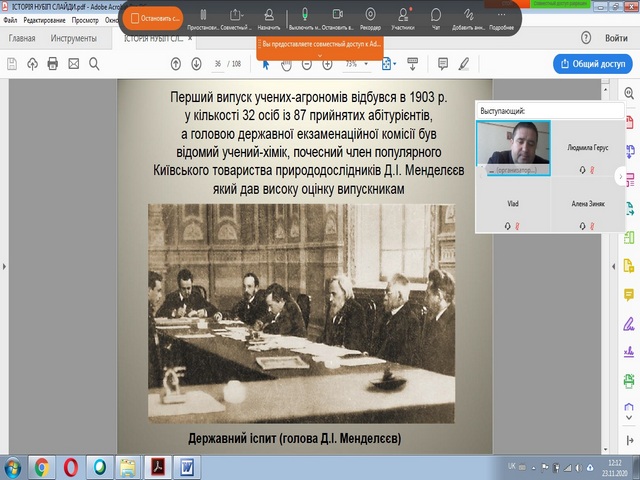Click the email envelope icon
Viewport: 640px width, 480px height.
73,64
